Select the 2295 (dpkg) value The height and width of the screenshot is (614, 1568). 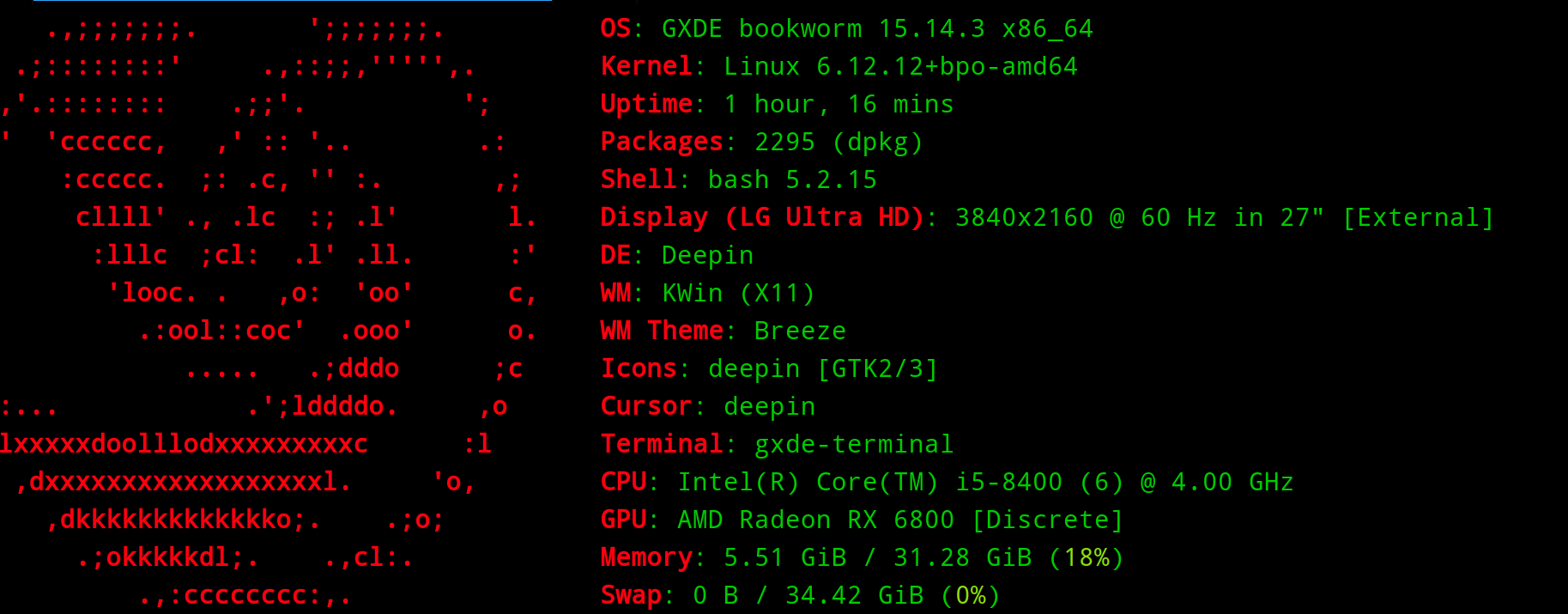(x=838, y=142)
